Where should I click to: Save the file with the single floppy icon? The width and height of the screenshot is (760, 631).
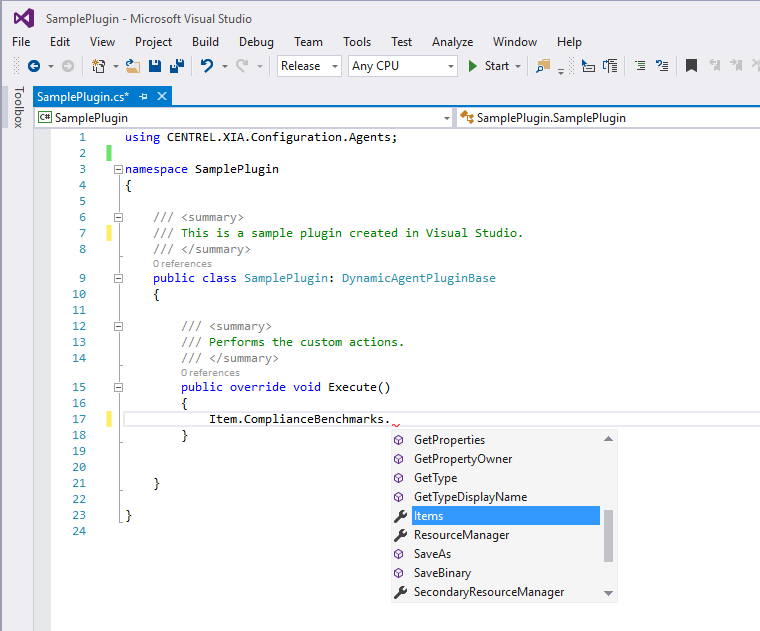(x=155, y=66)
